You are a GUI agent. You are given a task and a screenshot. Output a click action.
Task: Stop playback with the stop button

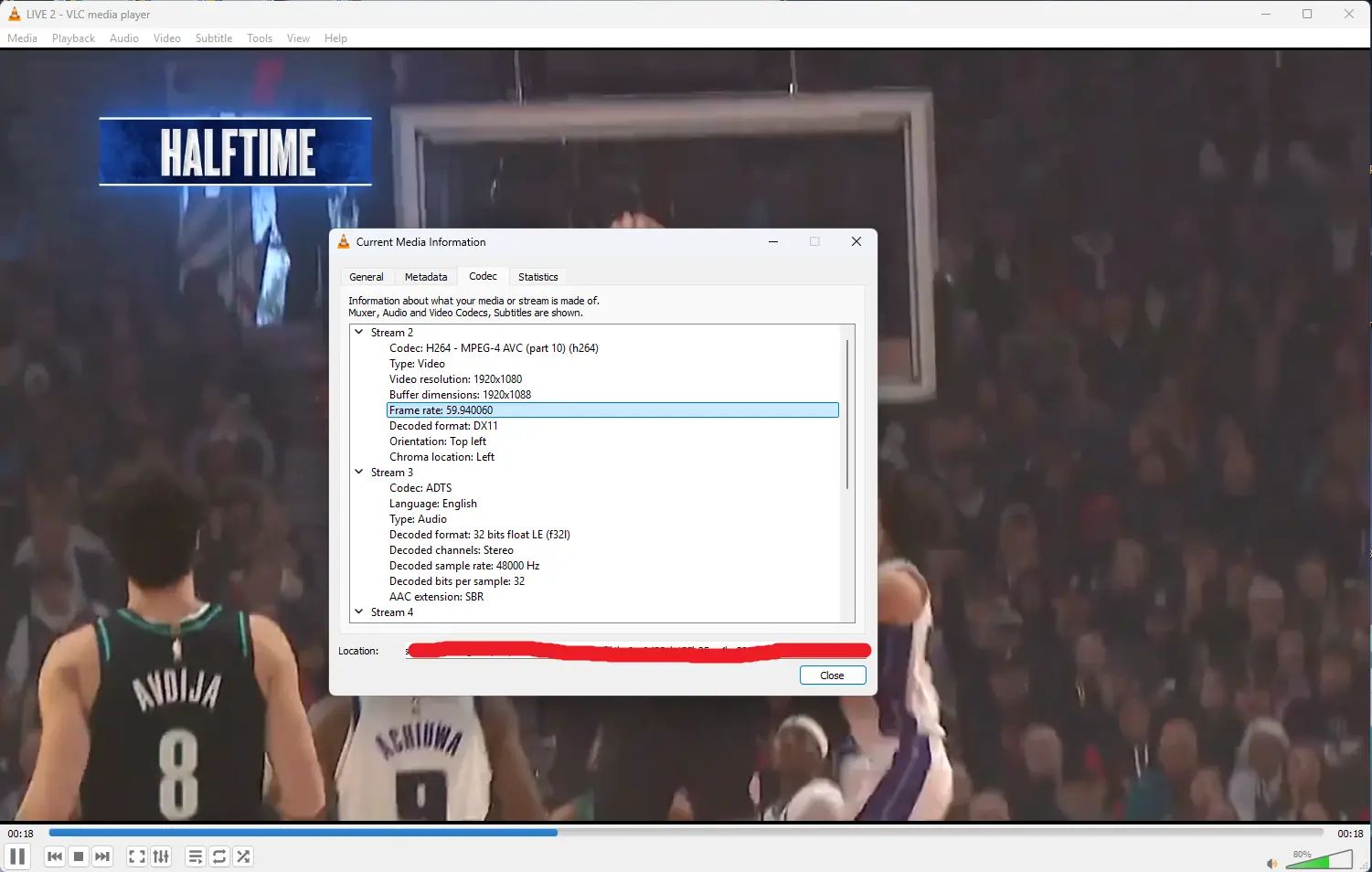tap(79, 856)
